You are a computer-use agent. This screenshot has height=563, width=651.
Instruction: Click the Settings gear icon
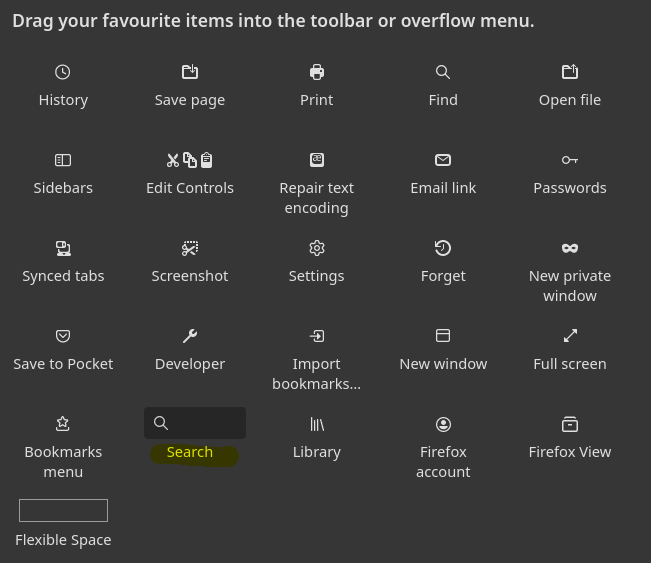tap(317, 248)
